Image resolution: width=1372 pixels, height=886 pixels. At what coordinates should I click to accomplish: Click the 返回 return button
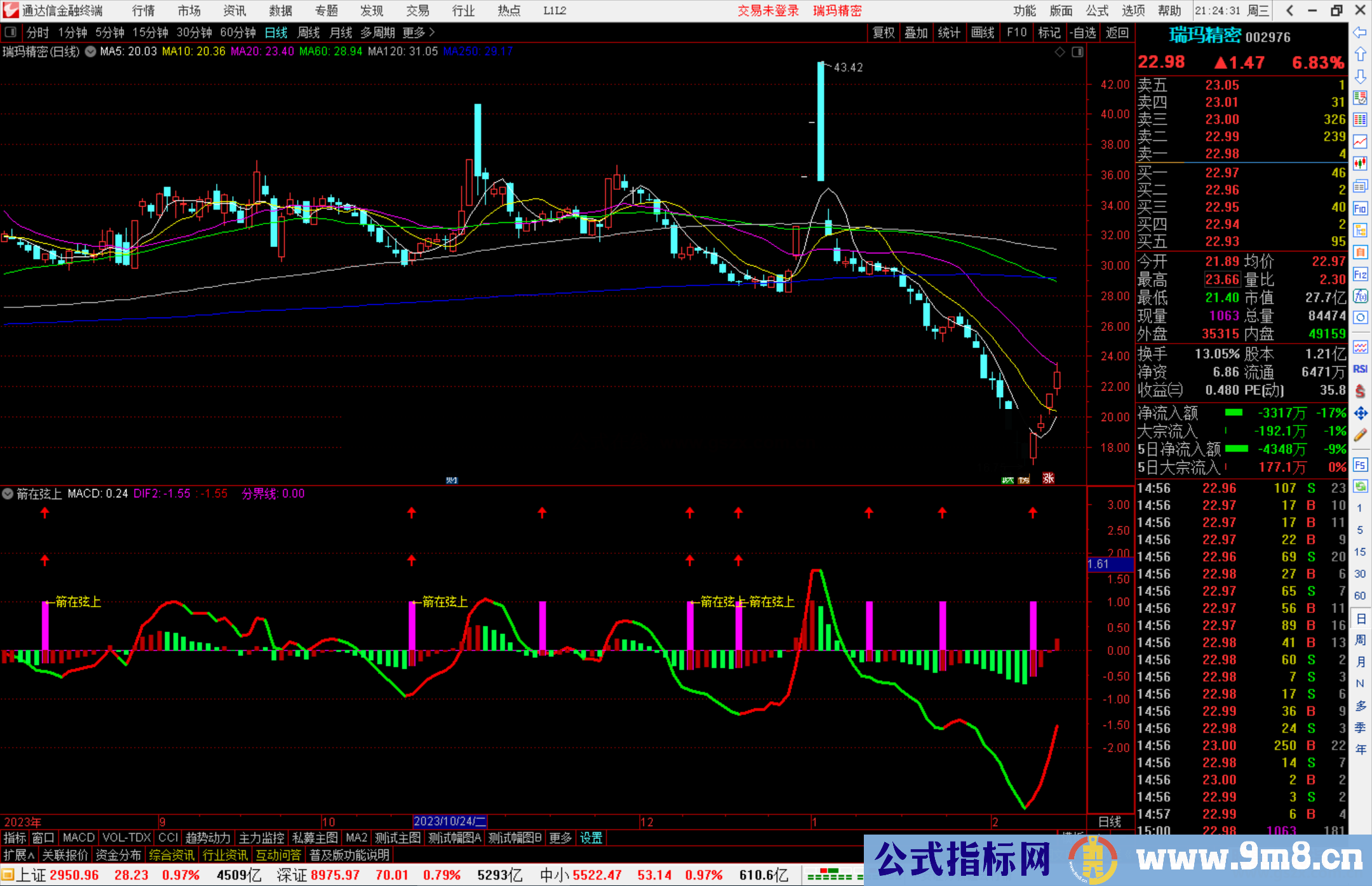pyautogui.click(x=1117, y=32)
